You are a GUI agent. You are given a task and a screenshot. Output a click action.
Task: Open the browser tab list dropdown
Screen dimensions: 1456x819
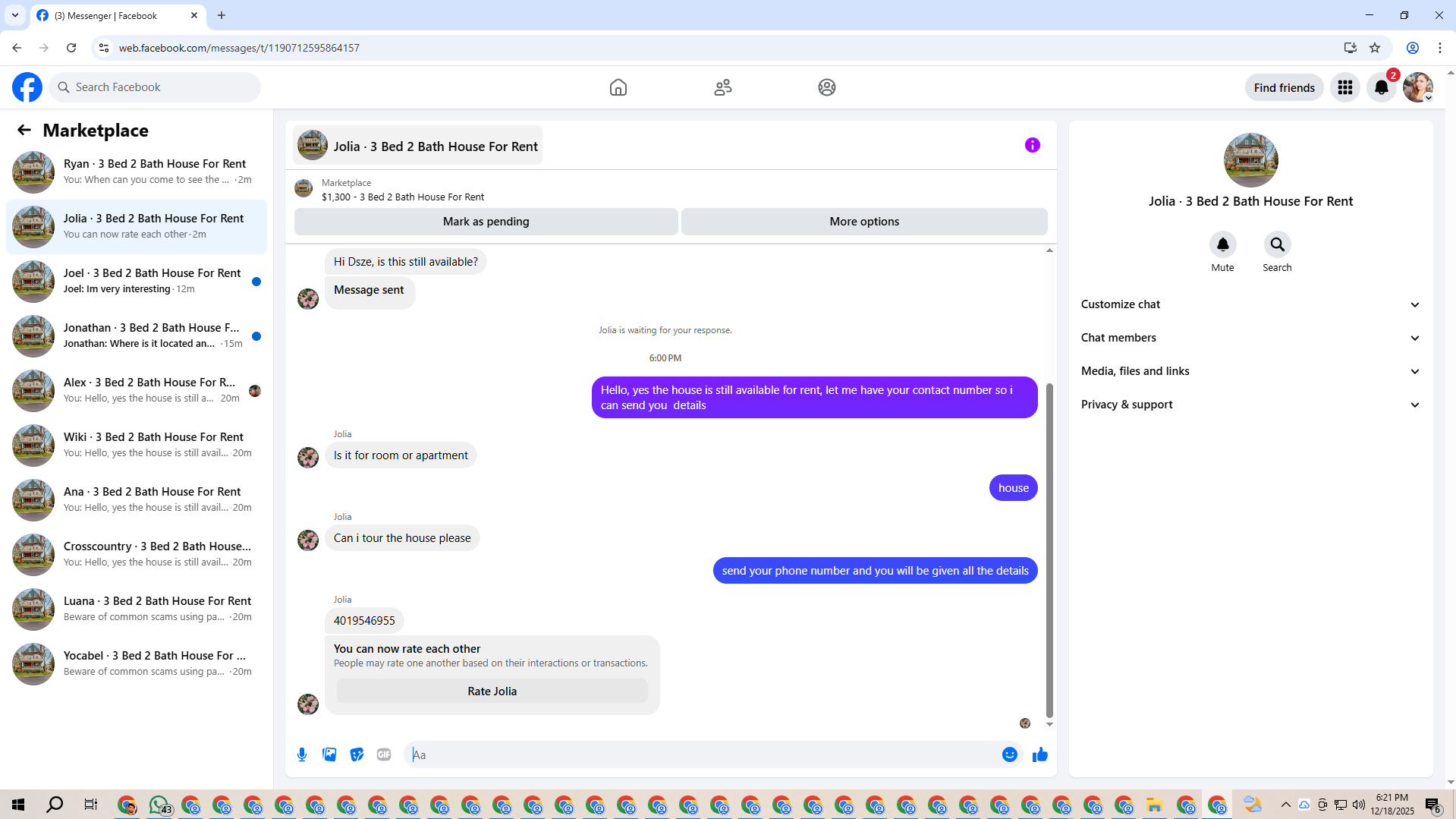point(15,15)
